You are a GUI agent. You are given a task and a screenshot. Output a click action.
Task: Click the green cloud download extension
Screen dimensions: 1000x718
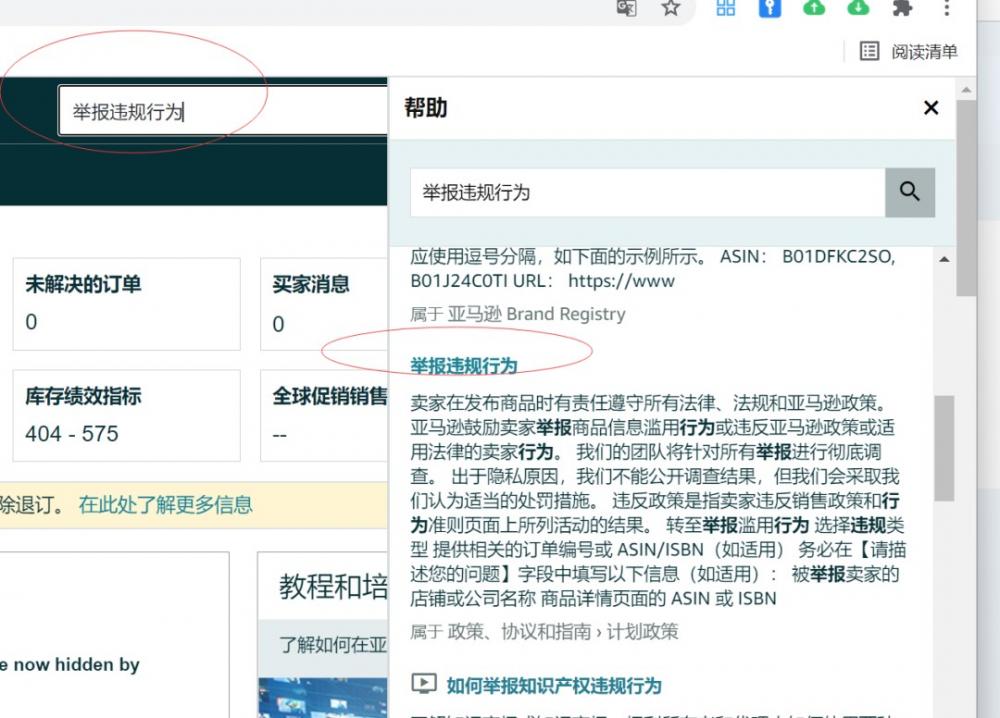(858, 8)
